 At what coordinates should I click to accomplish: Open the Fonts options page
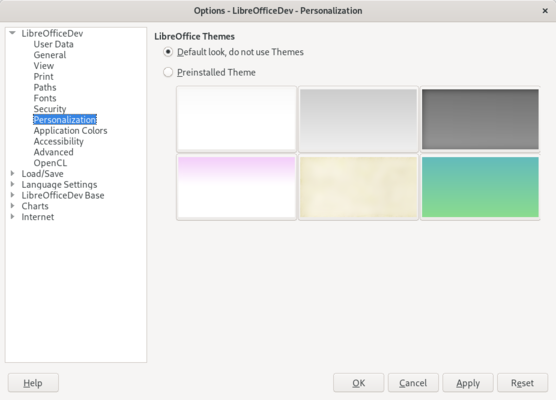[45, 98]
